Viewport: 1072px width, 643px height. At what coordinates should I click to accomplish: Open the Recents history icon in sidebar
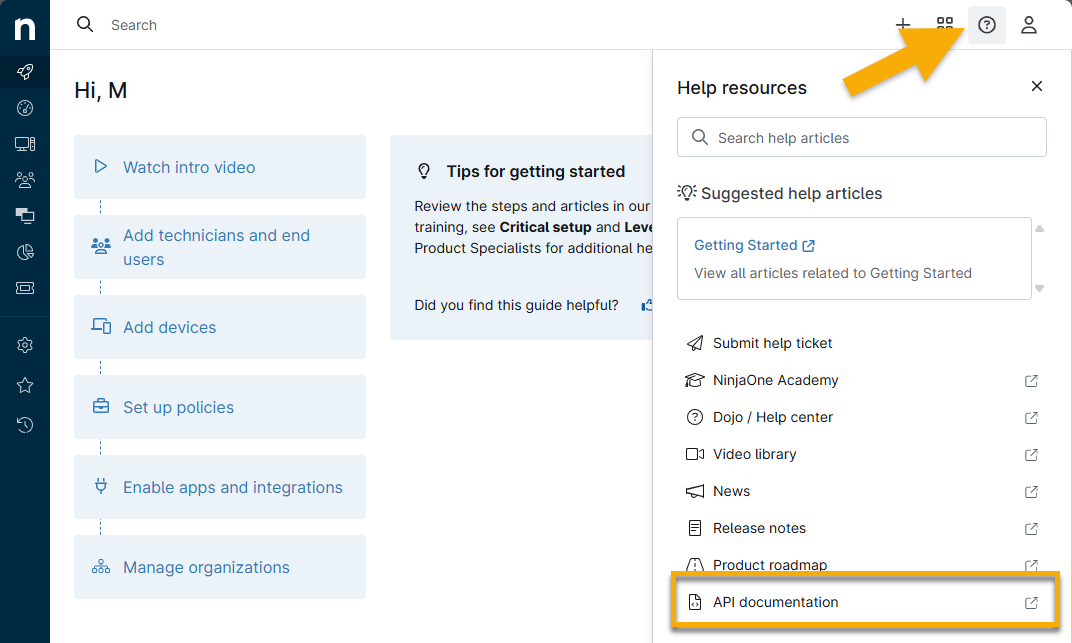point(25,425)
